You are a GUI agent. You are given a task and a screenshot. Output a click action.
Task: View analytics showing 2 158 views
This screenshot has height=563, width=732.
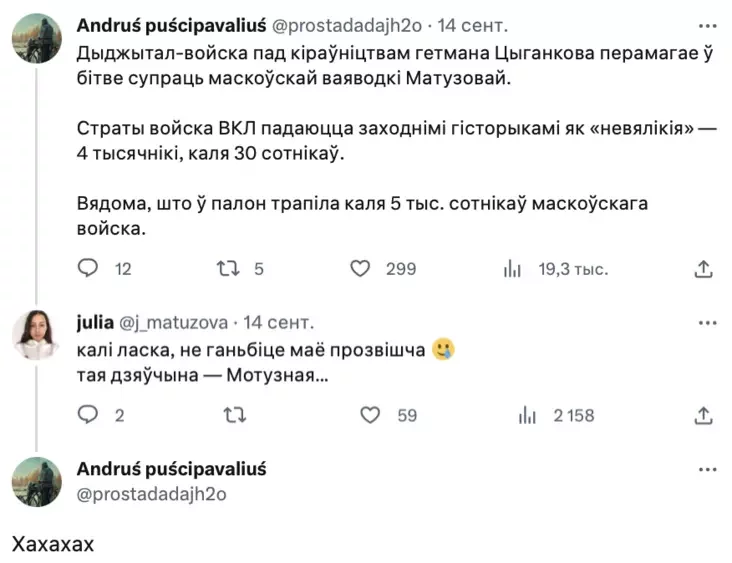[529, 414]
